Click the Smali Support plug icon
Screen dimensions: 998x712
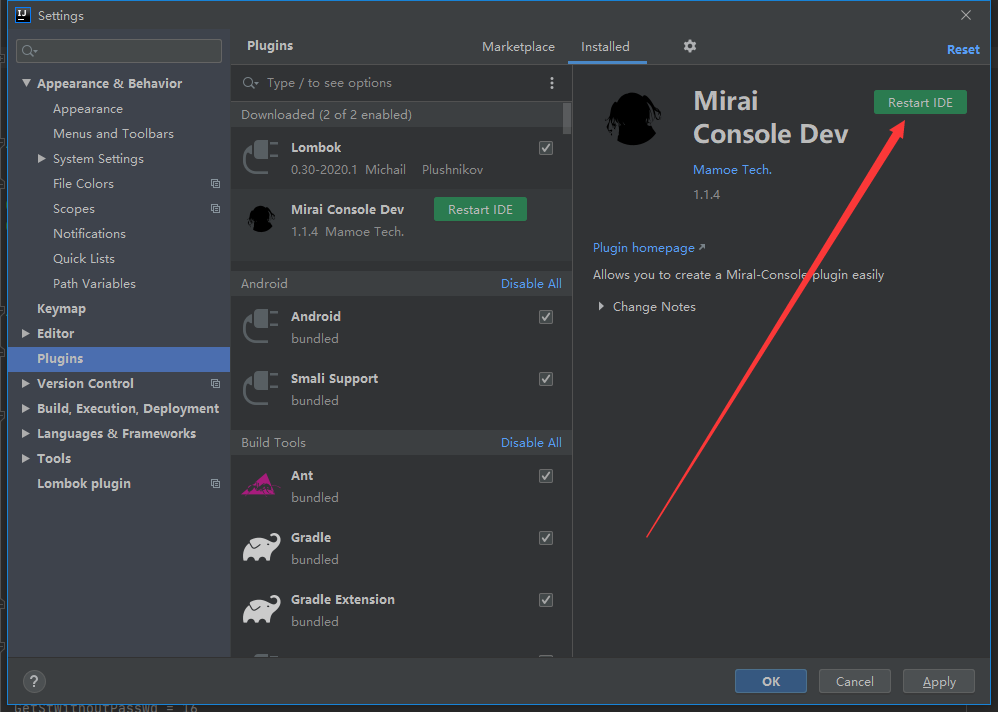(x=261, y=388)
